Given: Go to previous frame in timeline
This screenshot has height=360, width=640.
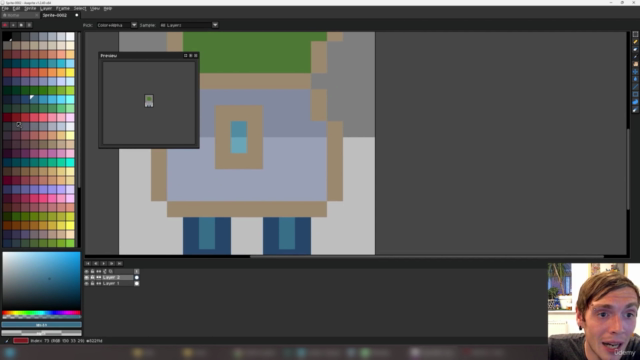Looking at the screenshot, I should tap(96, 264).
